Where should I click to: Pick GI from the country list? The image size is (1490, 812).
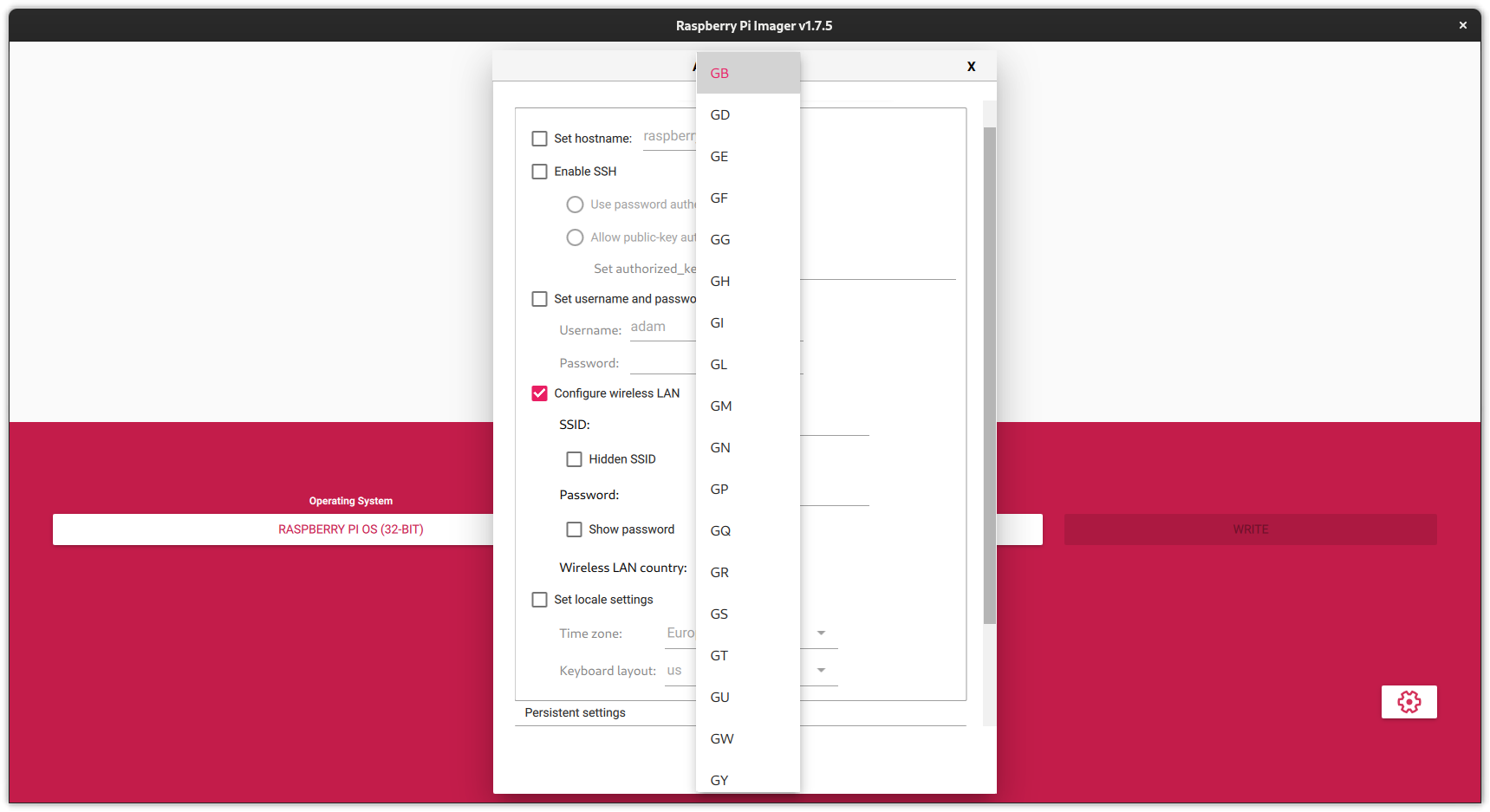(748, 322)
